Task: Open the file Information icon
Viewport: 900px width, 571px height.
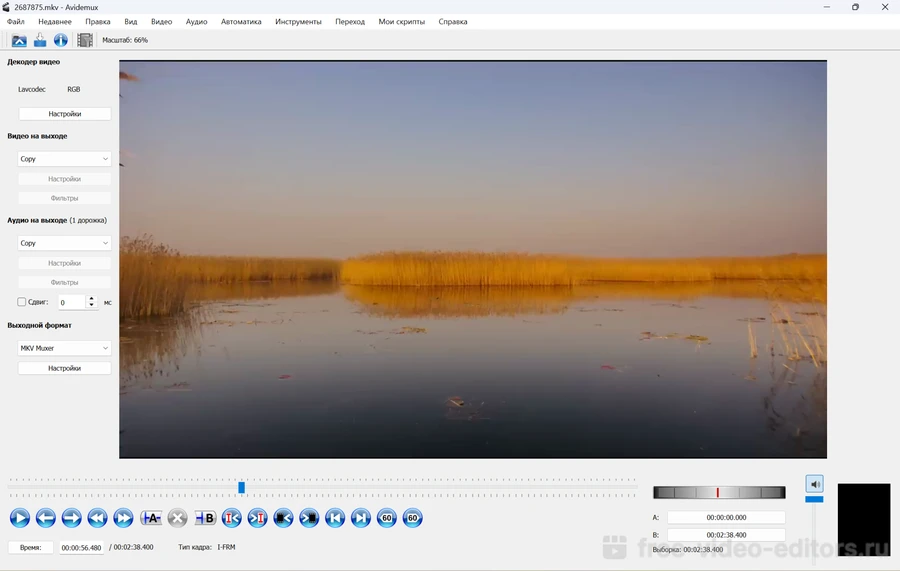Action: (x=61, y=40)
